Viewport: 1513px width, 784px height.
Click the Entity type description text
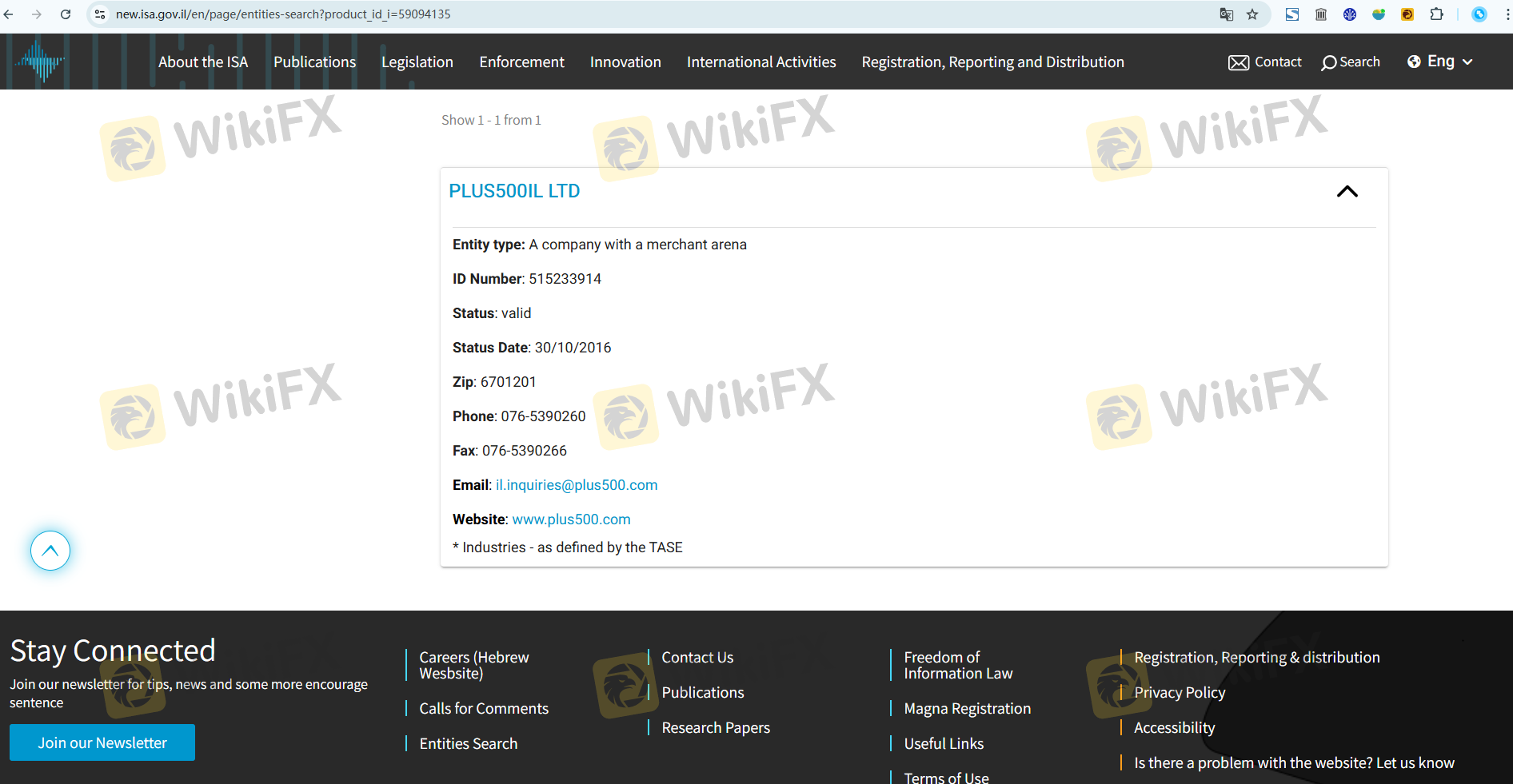tap(600, 245)
